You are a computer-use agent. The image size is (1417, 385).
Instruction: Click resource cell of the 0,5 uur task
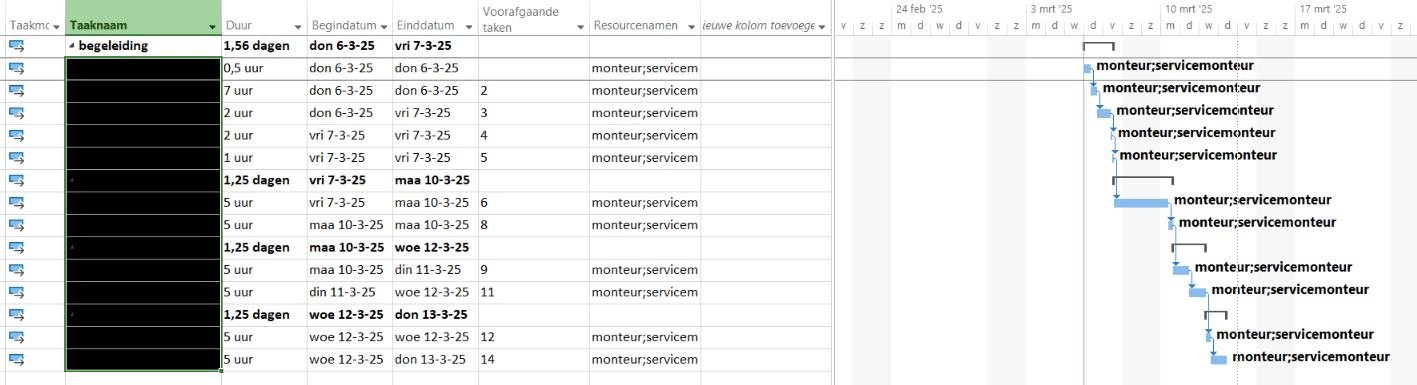click(644, 68)
